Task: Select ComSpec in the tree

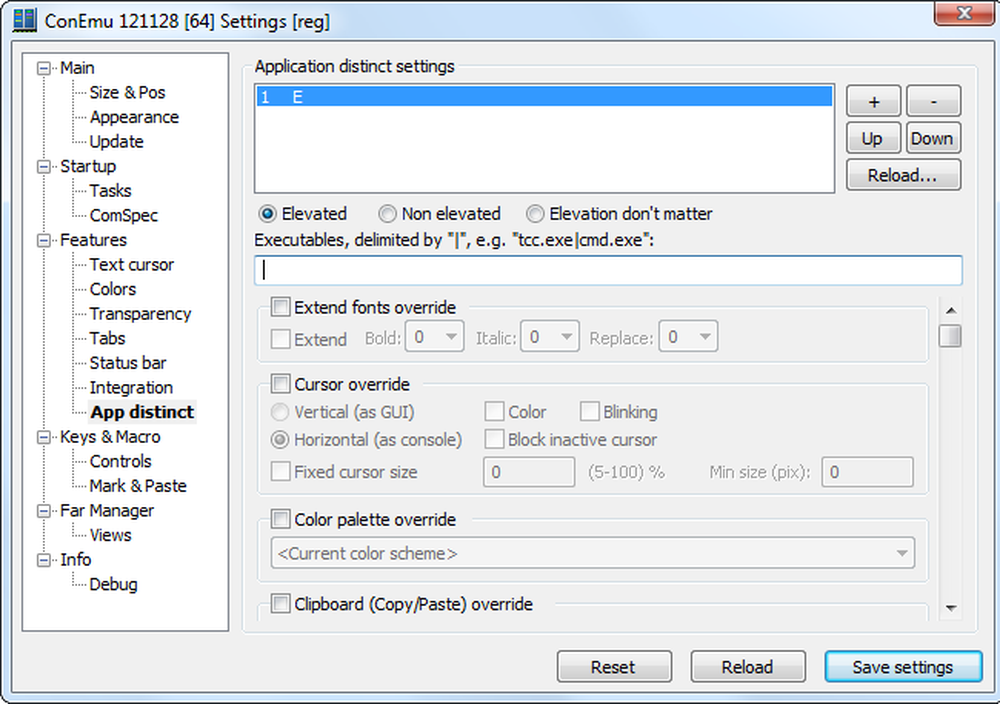Action: click(x=123, y=216)
